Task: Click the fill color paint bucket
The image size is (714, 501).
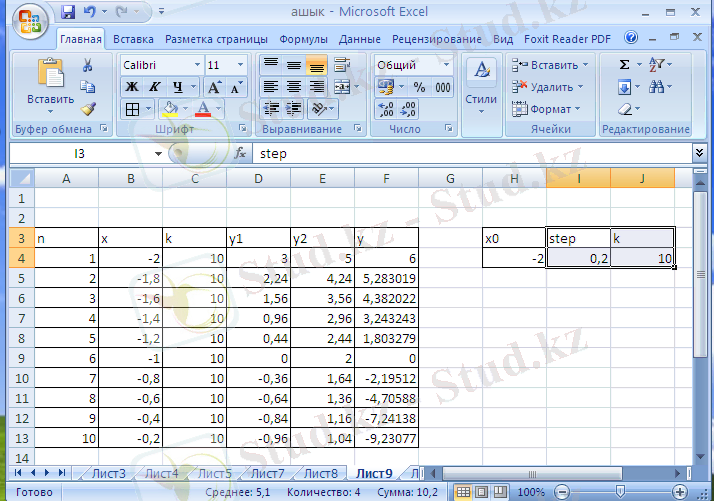Action: click(x=171, y=109)
